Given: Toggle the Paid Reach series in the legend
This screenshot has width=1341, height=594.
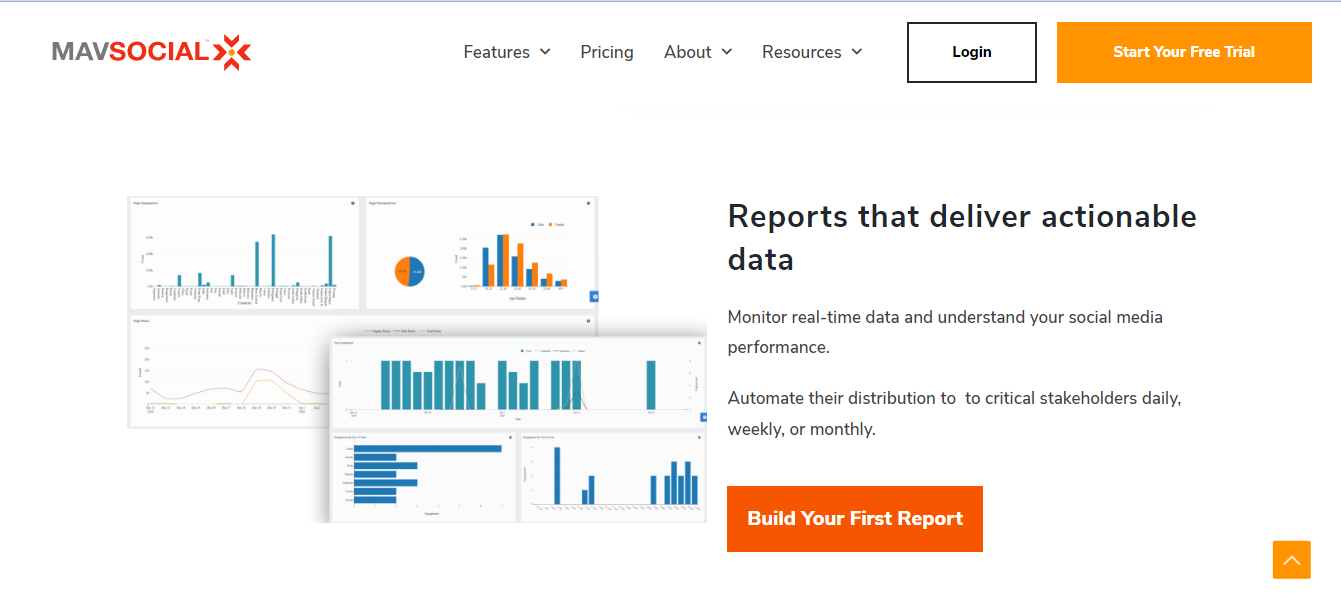Looking at the screenshot, I should 405,330.
